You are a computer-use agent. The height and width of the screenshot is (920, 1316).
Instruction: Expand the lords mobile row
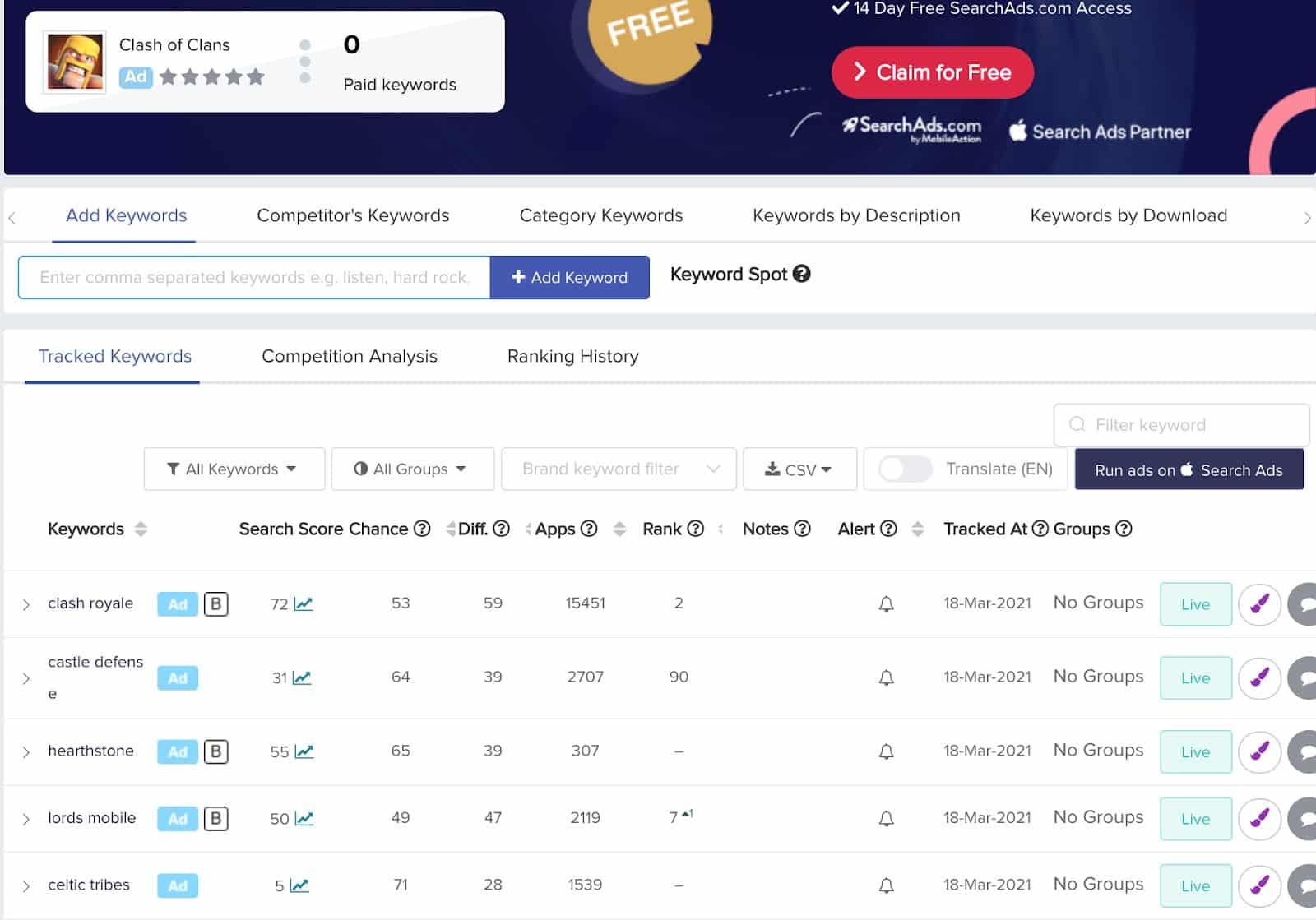pyautogui.click(x=25, y=820)
